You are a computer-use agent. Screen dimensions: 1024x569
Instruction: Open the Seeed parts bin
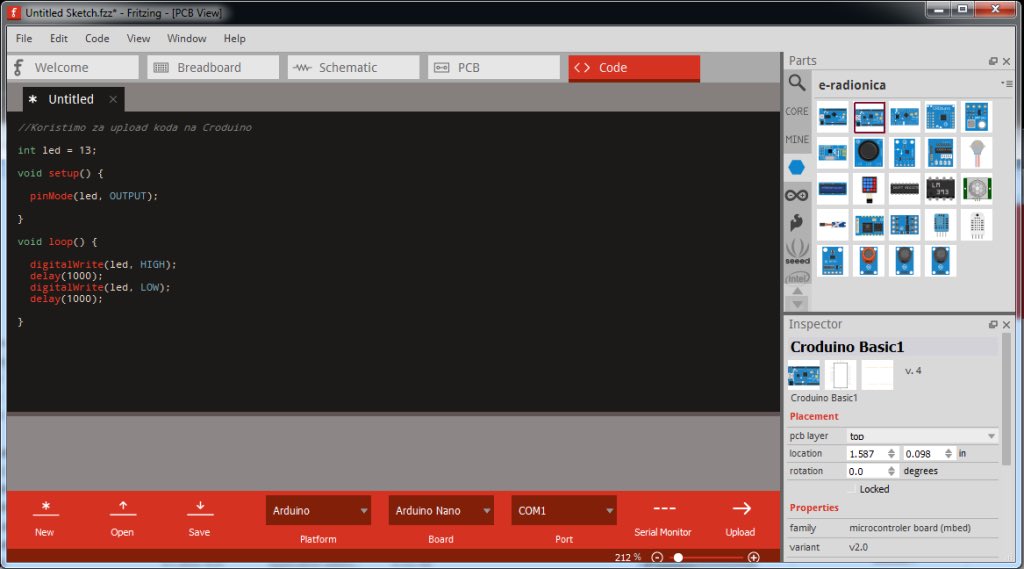pyautogui.click(x=797, y=252)
